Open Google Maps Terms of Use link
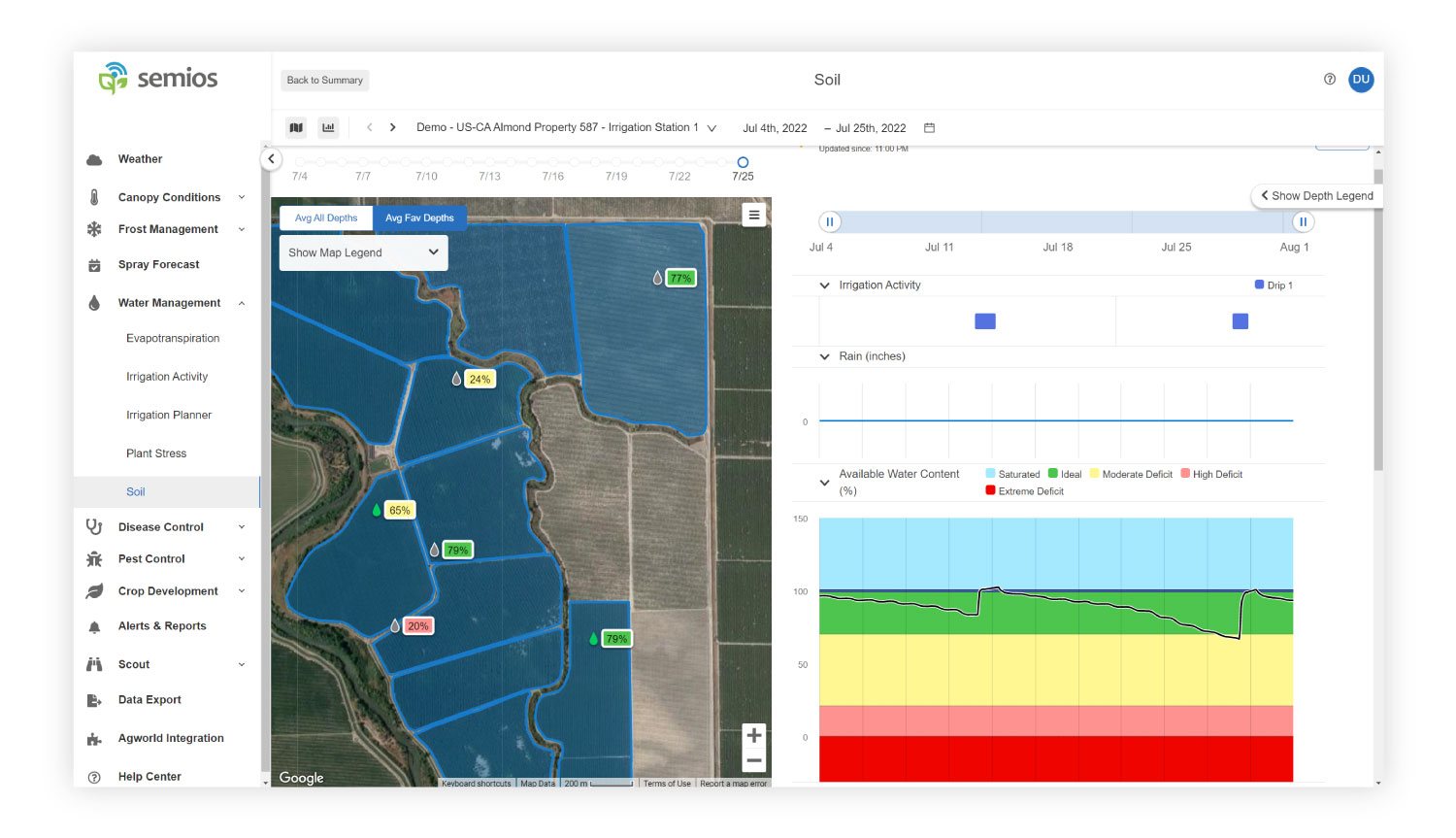Viewport: 1456px width, 838px height. (x=667, y=783)
